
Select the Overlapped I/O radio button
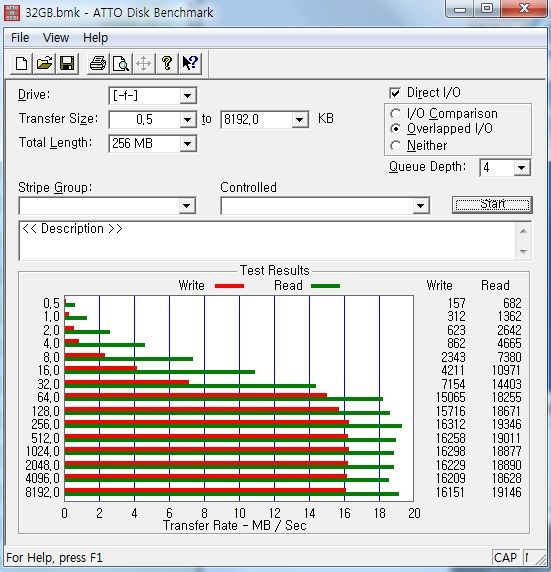coord(395,129)
